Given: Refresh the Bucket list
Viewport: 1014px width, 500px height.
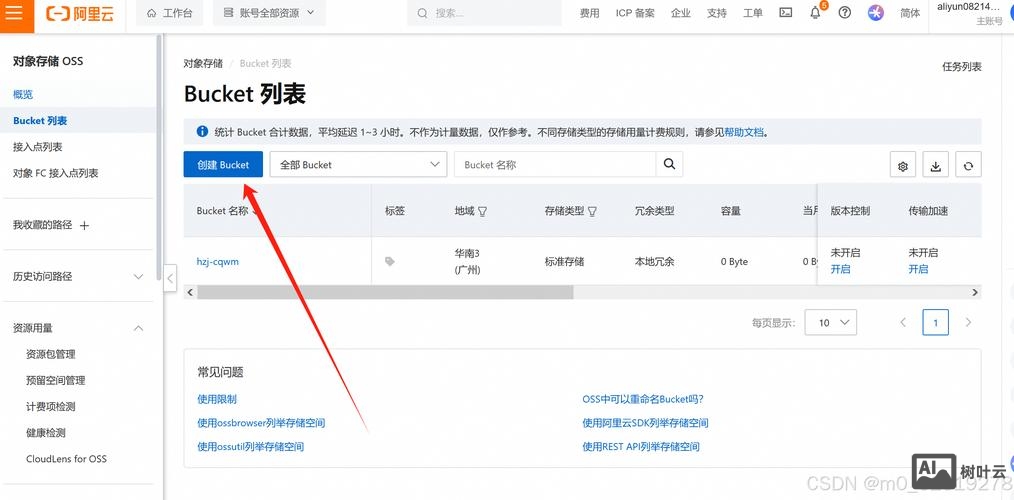Looking at the screenshot, I should point(968,165).
